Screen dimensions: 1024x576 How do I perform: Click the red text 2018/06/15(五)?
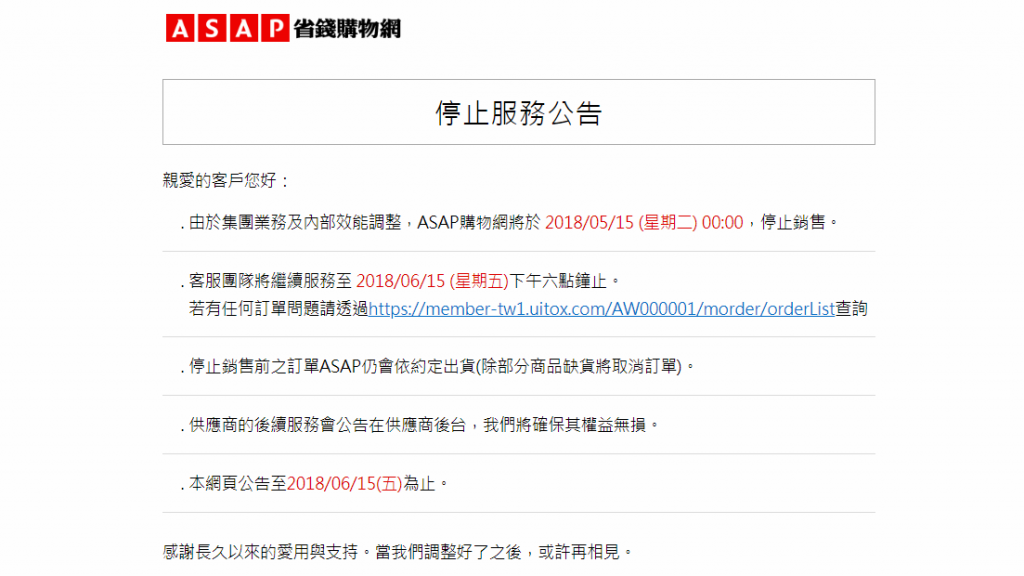pyautogui.click(x=345, y=484)
